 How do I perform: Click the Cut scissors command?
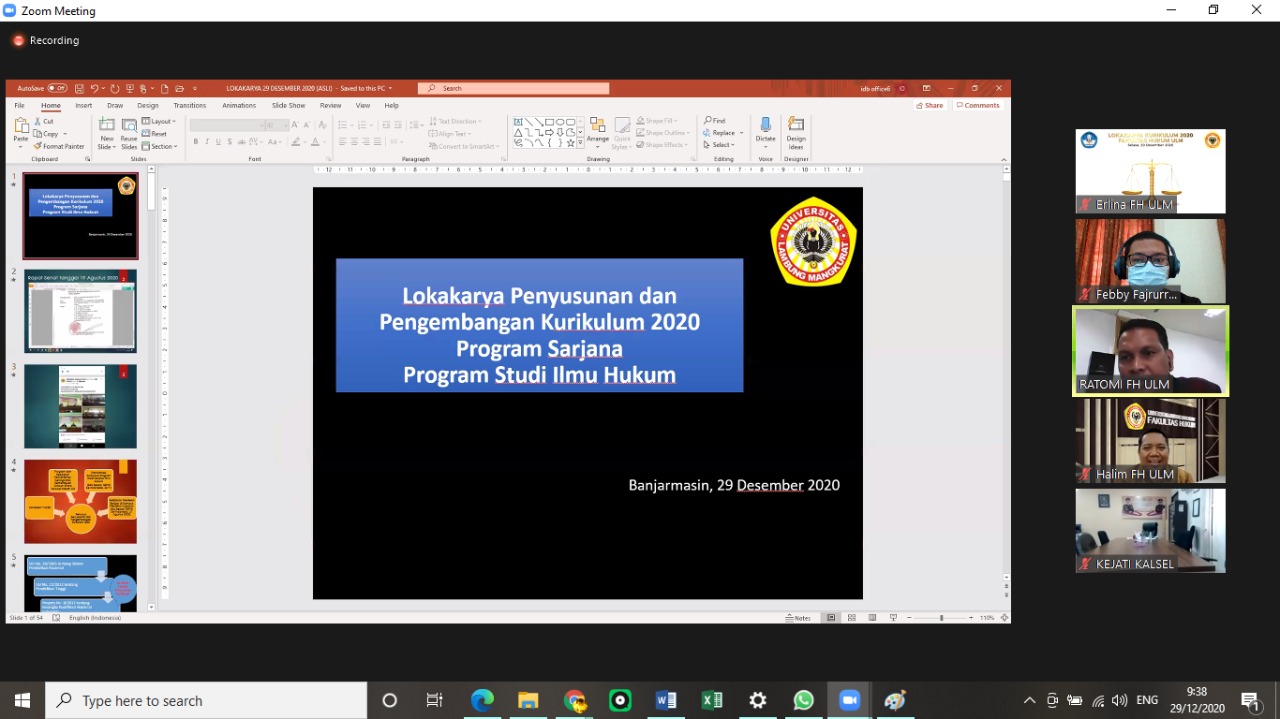coord(44,121)
